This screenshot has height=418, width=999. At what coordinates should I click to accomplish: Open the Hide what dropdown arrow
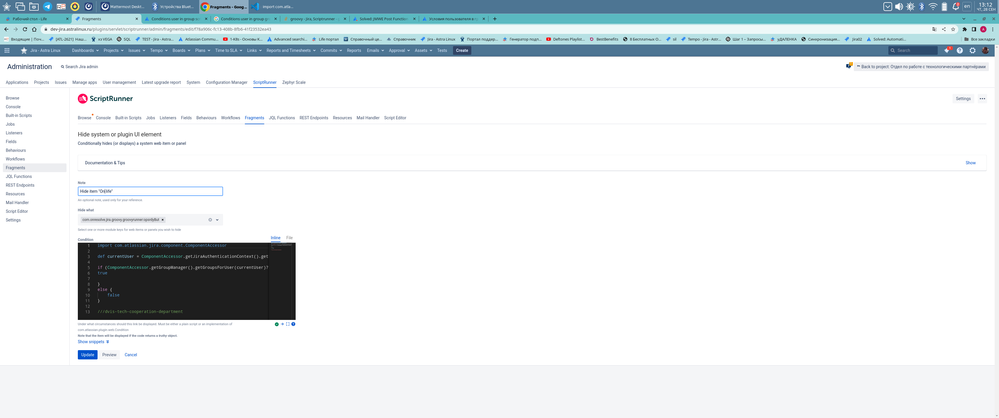[217, 220]
